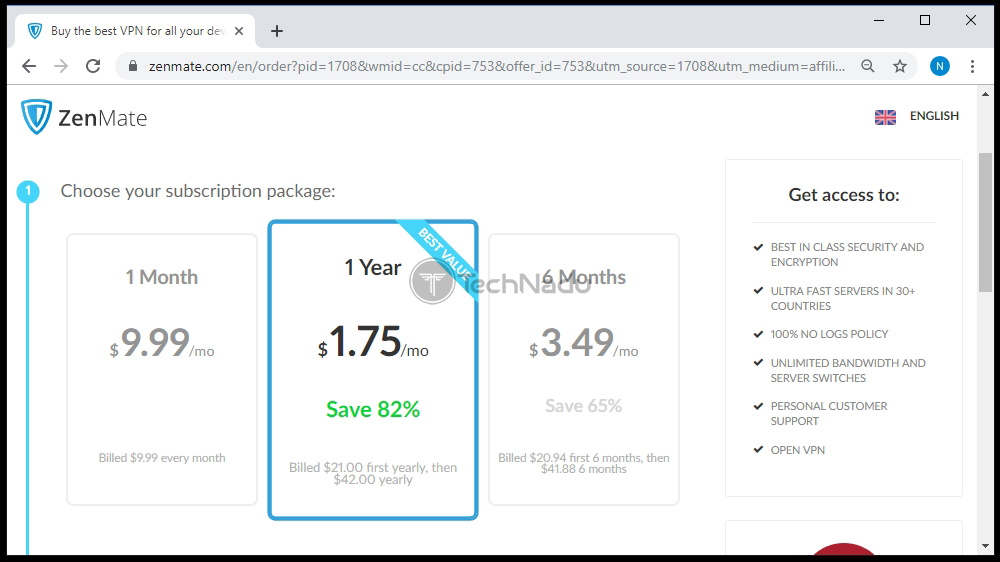Click the browser forward arrow
This screenshot has height=562, width=1000.
61,66
